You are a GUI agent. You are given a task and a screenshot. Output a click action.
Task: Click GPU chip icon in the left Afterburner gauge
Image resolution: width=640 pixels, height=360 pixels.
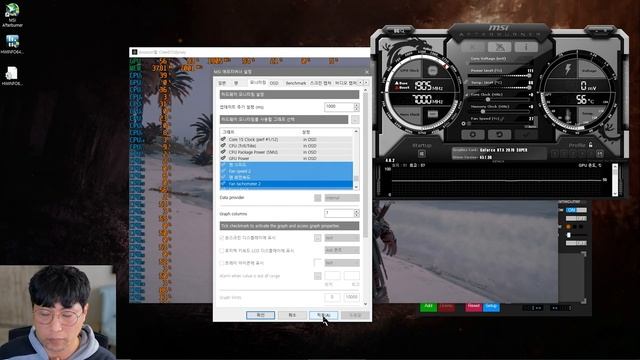pos(433,71)
